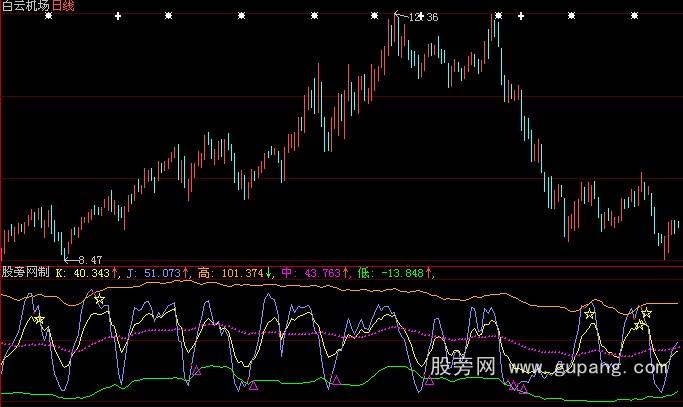Click the plus marker right of the price peak

tap(520, 17)
